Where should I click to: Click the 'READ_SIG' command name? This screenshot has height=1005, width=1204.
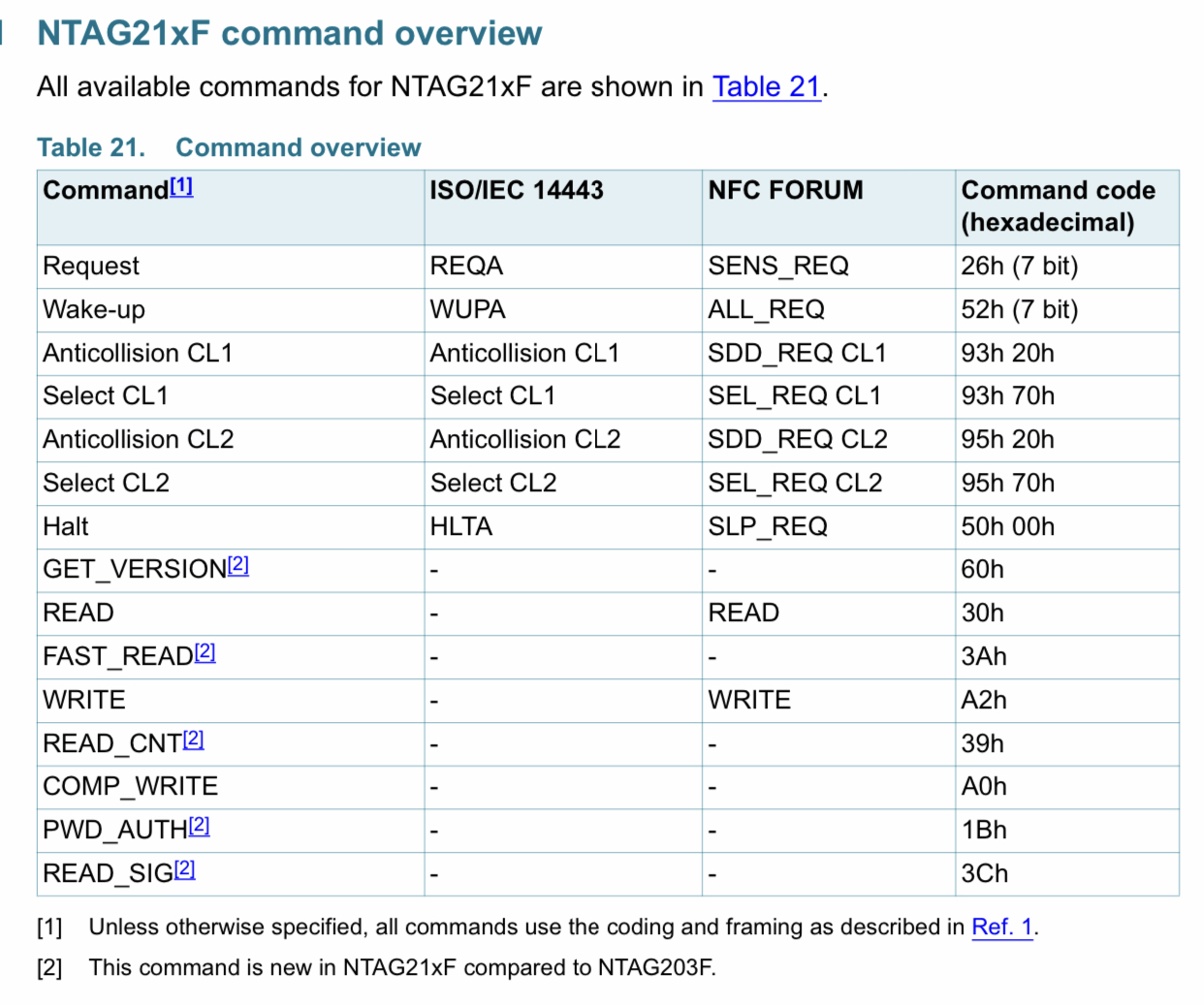point(109,874)
